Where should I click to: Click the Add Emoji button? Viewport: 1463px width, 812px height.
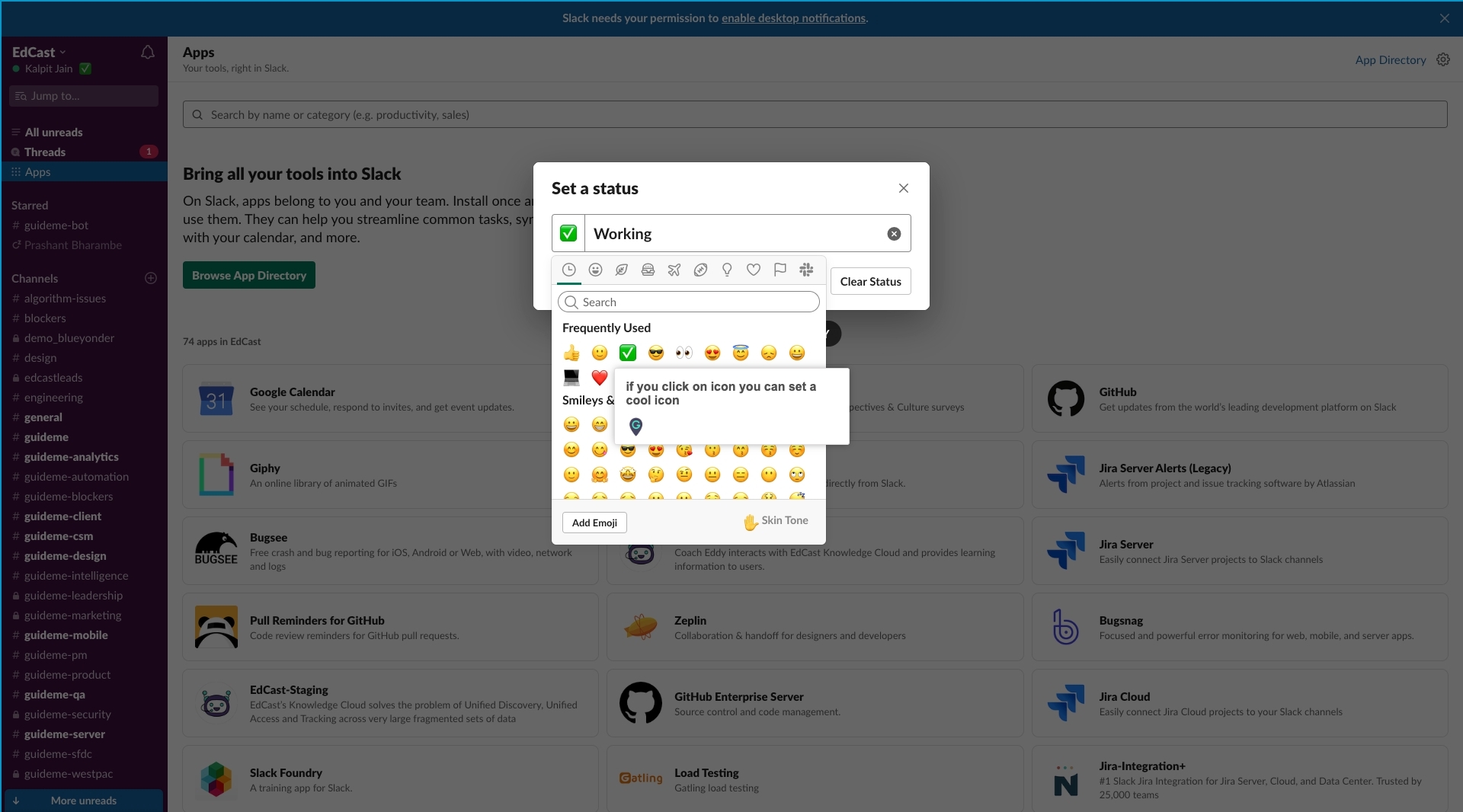[x=594, y=523]
